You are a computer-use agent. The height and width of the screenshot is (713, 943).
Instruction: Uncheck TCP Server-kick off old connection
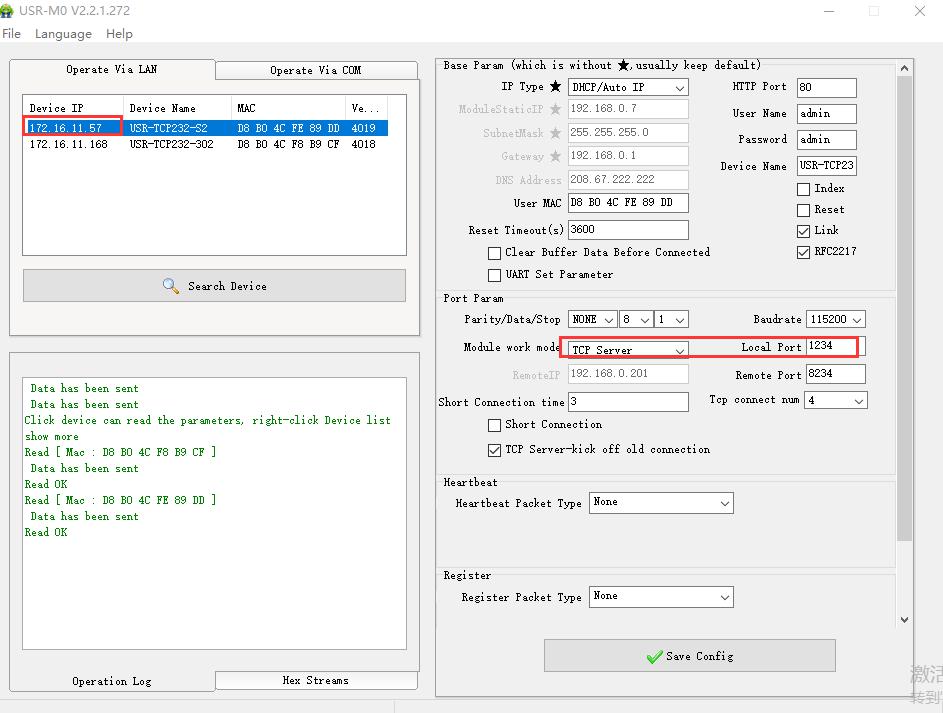click(x=494, y=450)
